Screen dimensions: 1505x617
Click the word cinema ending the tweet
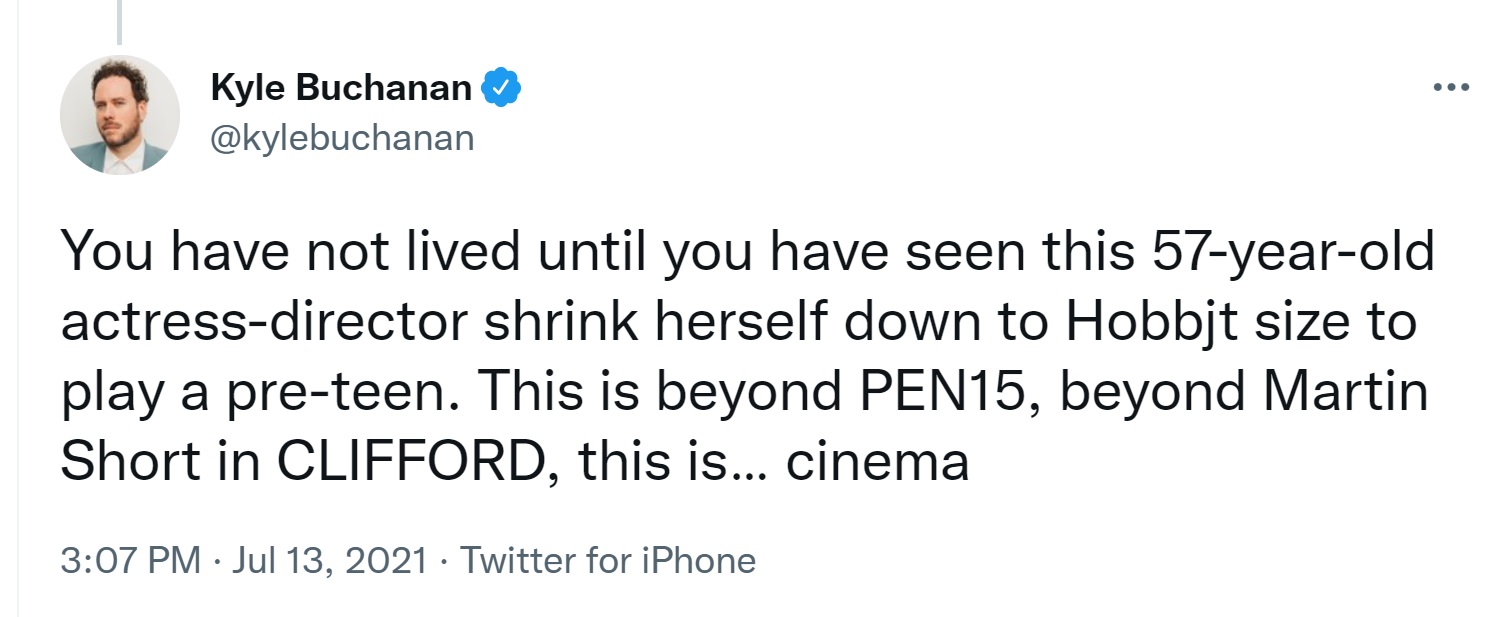(877, 463)
